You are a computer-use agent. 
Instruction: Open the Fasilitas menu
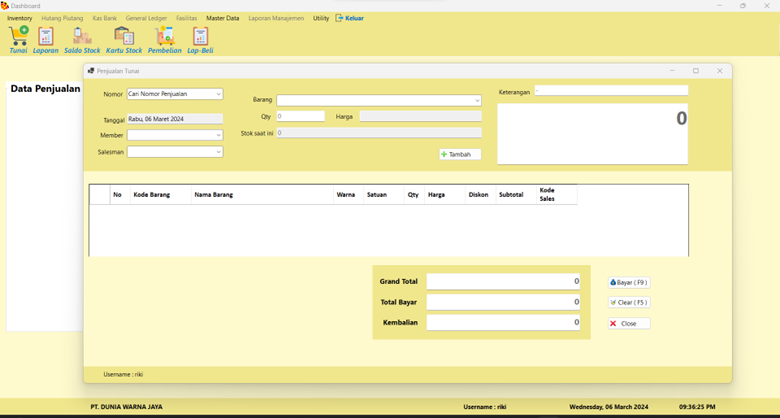[187, 18]
